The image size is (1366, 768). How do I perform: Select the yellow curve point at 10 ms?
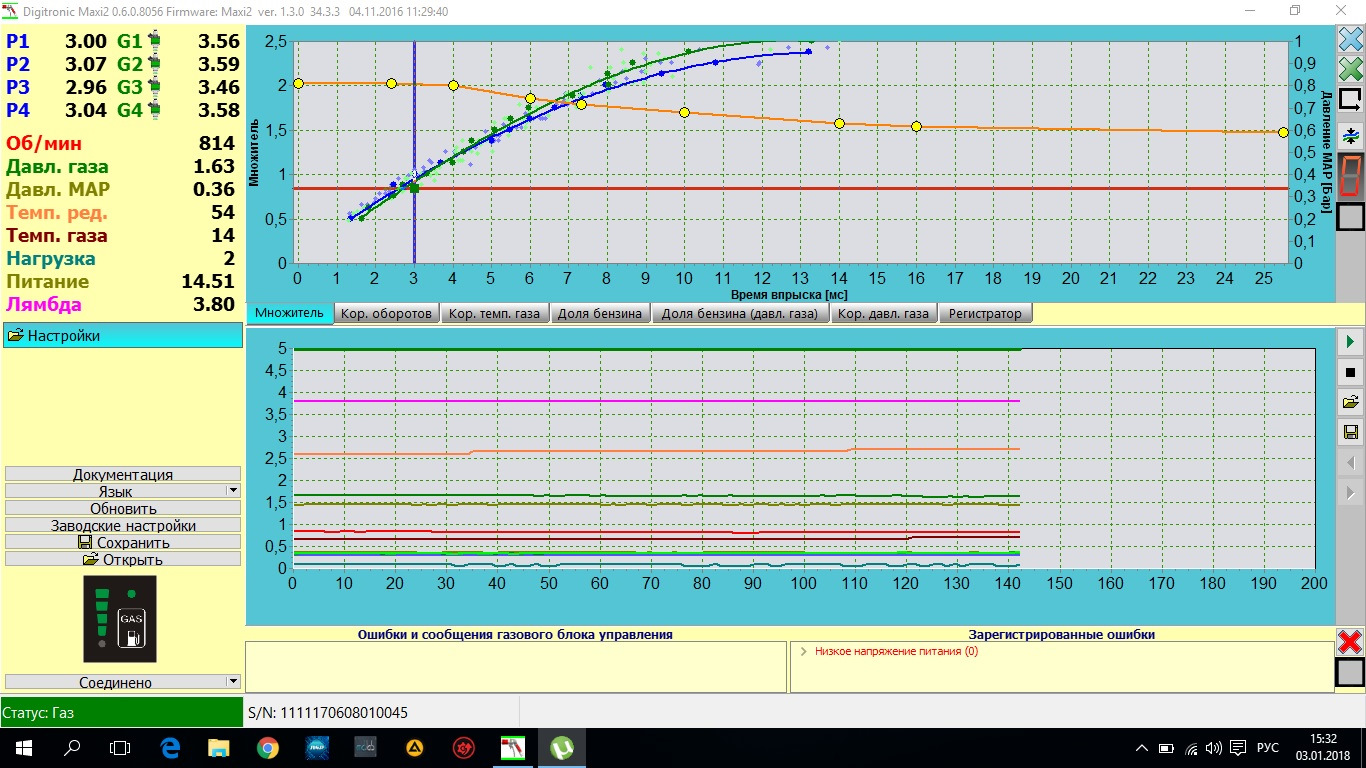(x=684, y=112)
